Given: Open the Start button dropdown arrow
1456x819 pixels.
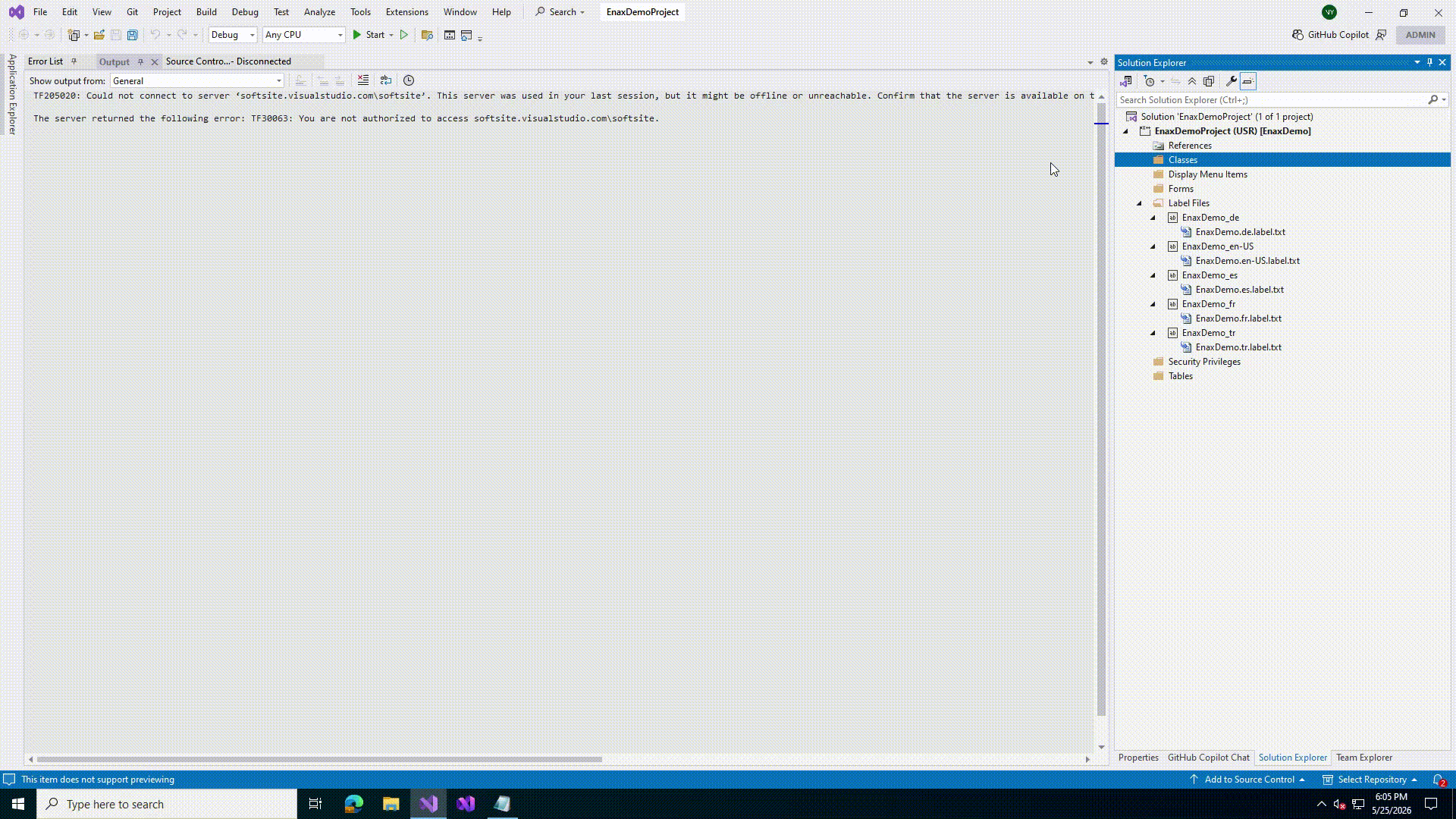Looking at the screenshot, I should pos(391,35).
